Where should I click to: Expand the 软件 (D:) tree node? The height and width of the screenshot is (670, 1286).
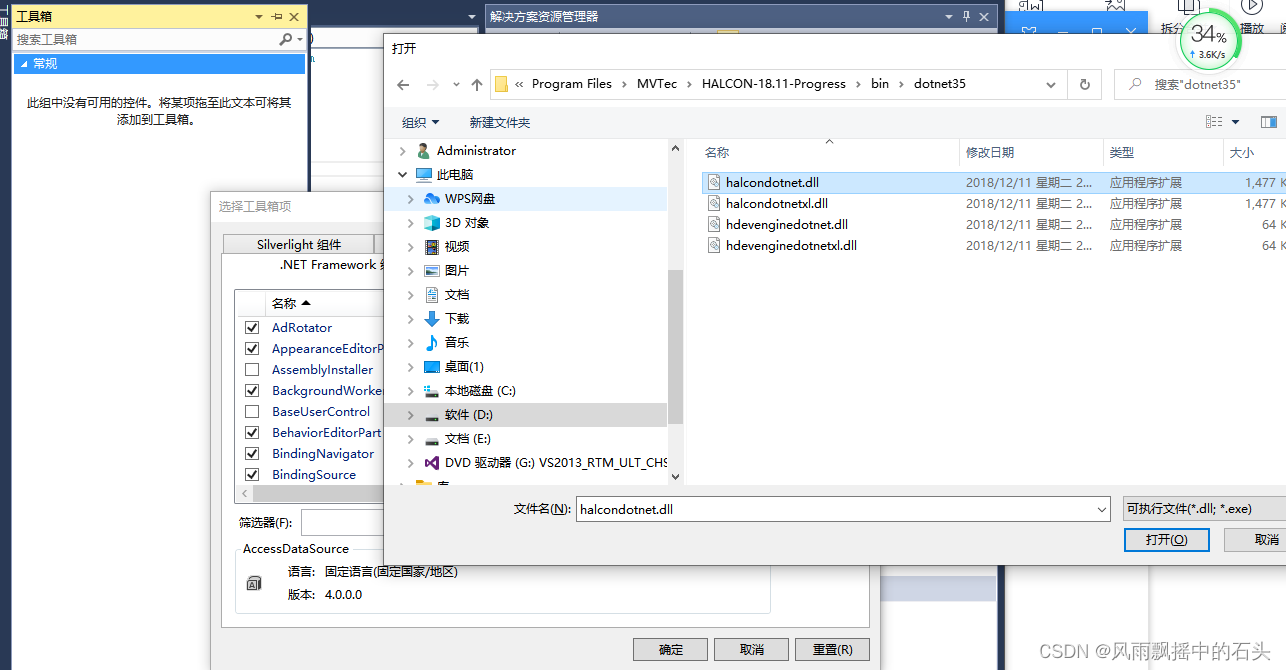pyautogui.click(x=410, y=415)
